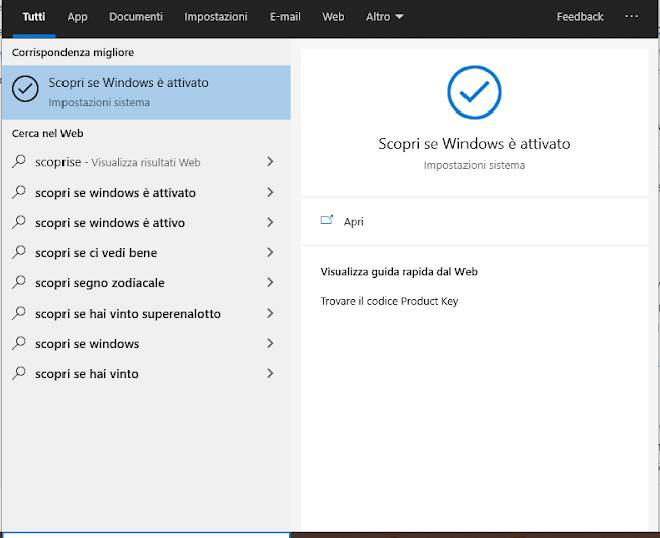Click the large blue checkmark icon in preview
Image resolution: width=660 pixels, height=538 pixels.
coord(474,92)
